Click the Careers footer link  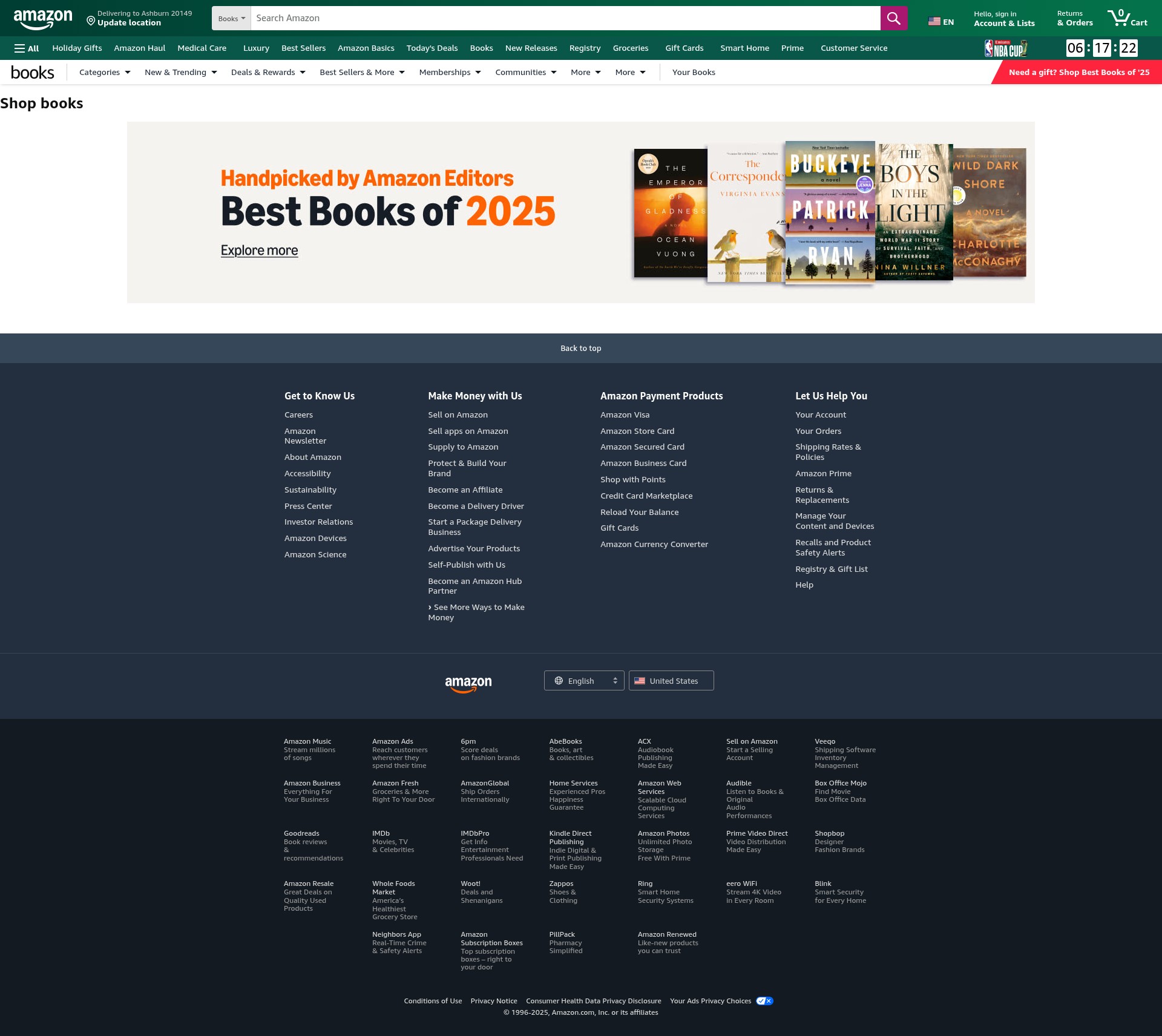298,415
